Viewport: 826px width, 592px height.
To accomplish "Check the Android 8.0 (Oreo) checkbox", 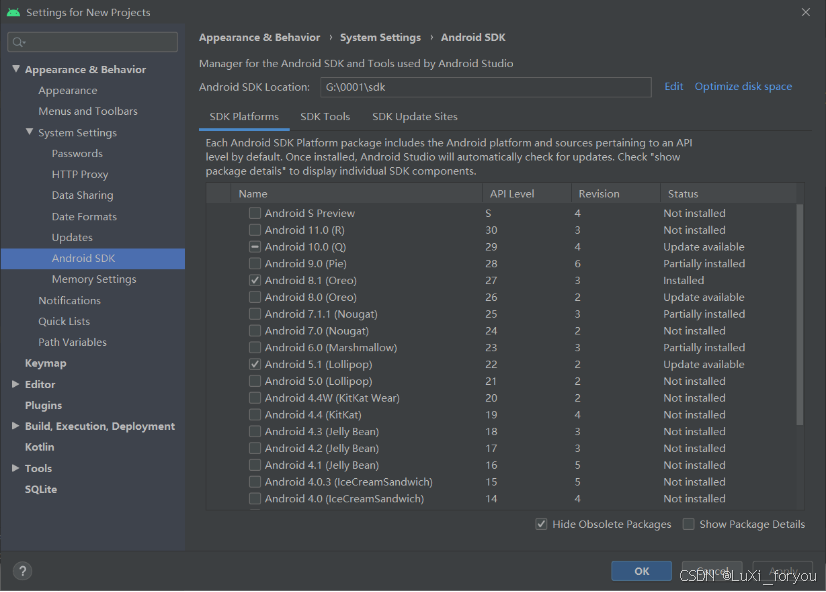I will [x=255, y=297].
